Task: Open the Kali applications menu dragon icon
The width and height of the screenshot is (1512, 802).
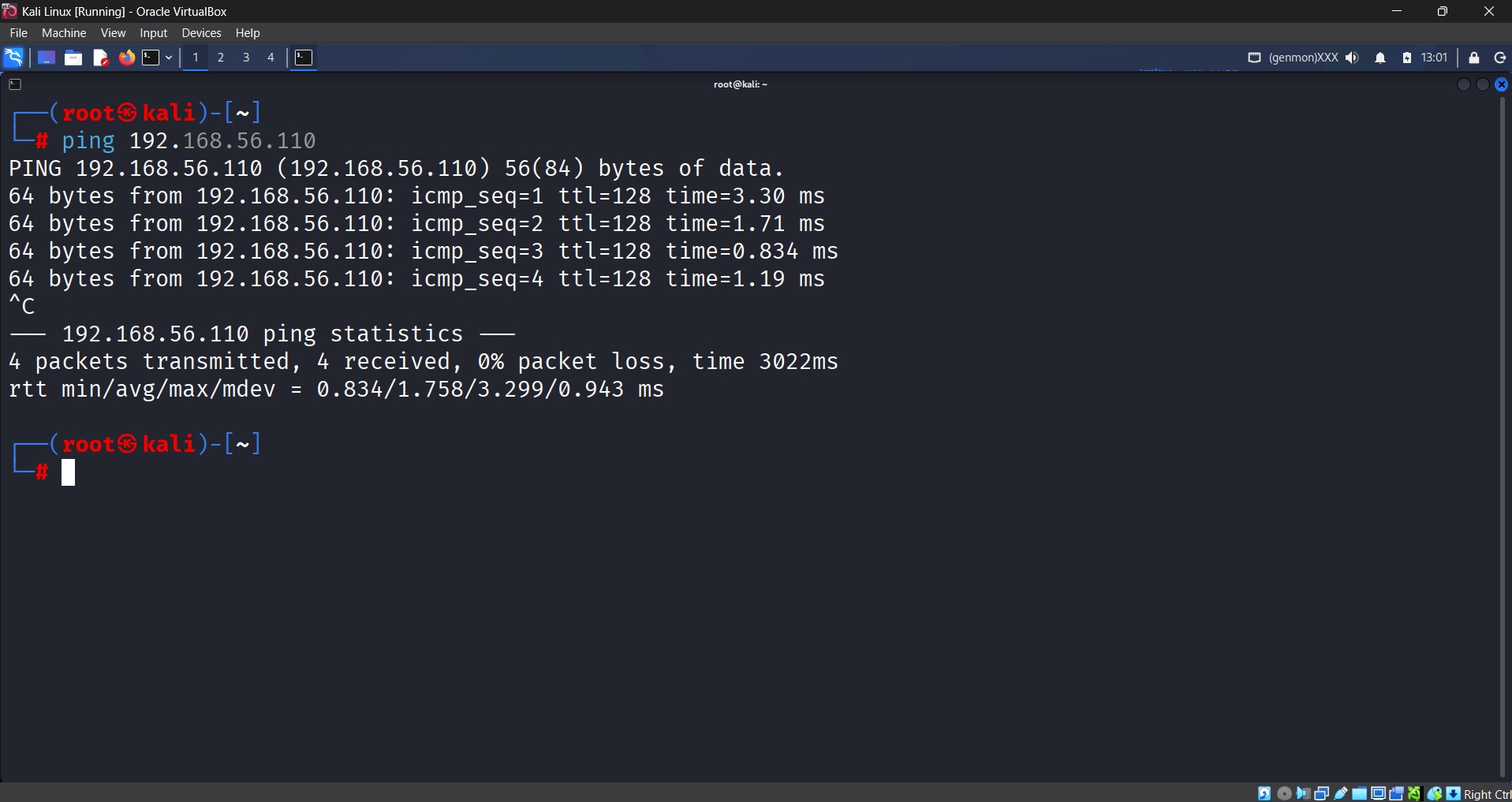Action: [13, 58]
